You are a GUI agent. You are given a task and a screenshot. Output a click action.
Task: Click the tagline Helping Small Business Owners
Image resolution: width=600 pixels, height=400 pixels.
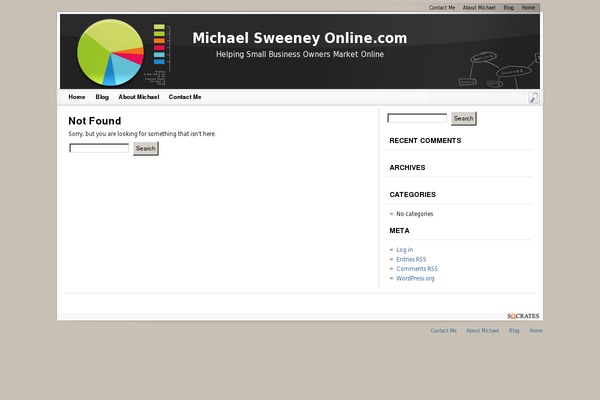[300, 54]
